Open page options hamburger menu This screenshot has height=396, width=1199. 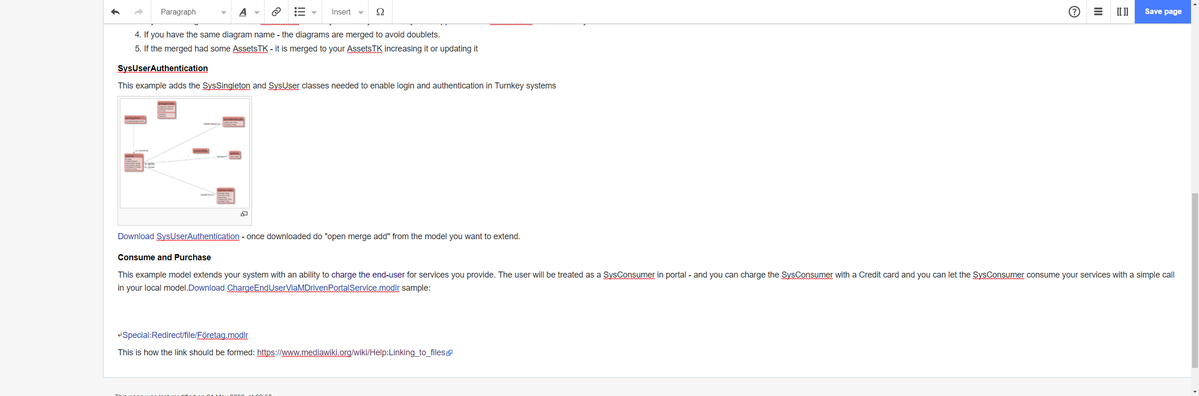click(1097, 12)
